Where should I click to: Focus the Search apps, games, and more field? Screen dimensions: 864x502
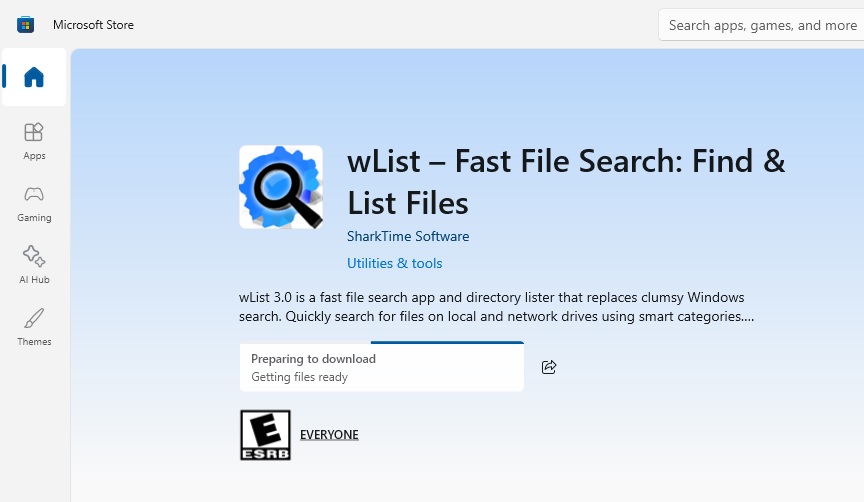(760, 25)
